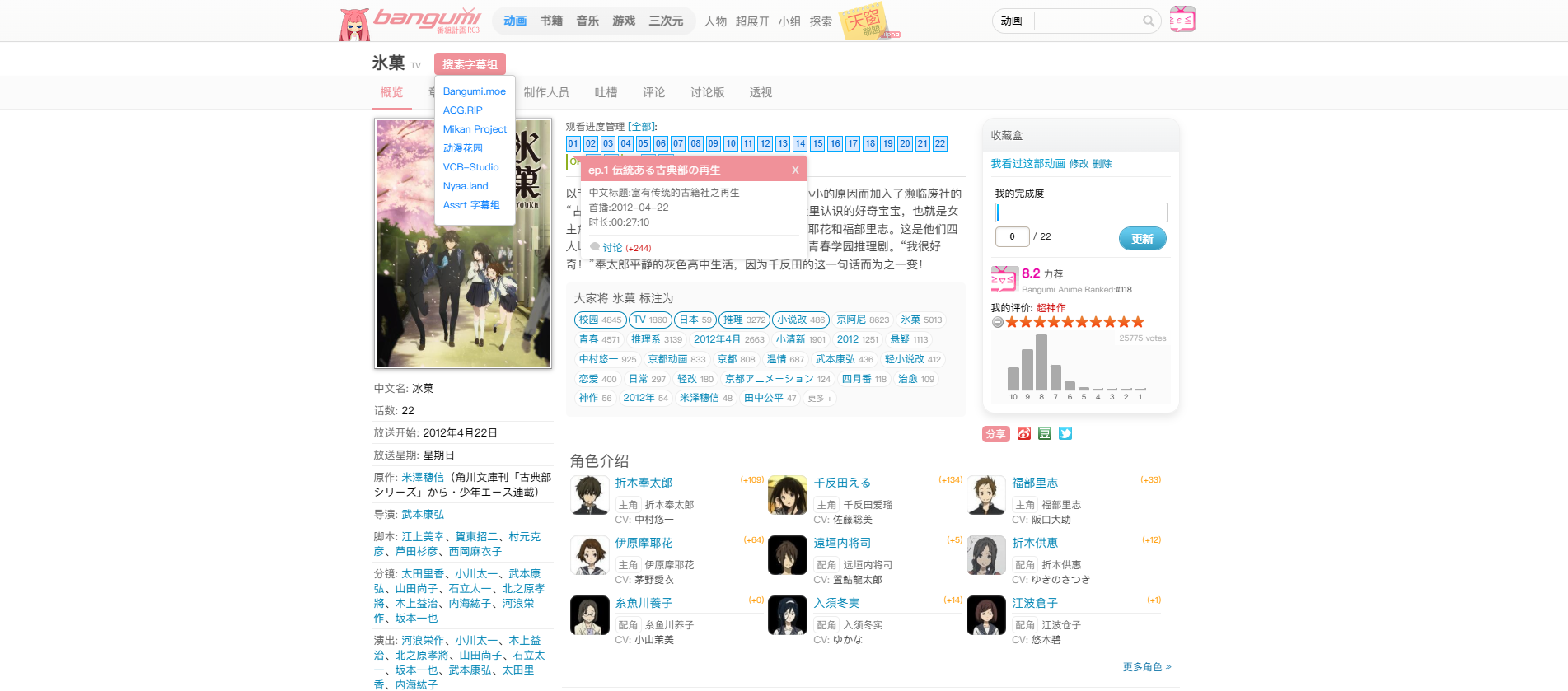Screen dimensions: 1568x691
Task: Clear rating with the gray minus icon
Action: coord(998,322)
